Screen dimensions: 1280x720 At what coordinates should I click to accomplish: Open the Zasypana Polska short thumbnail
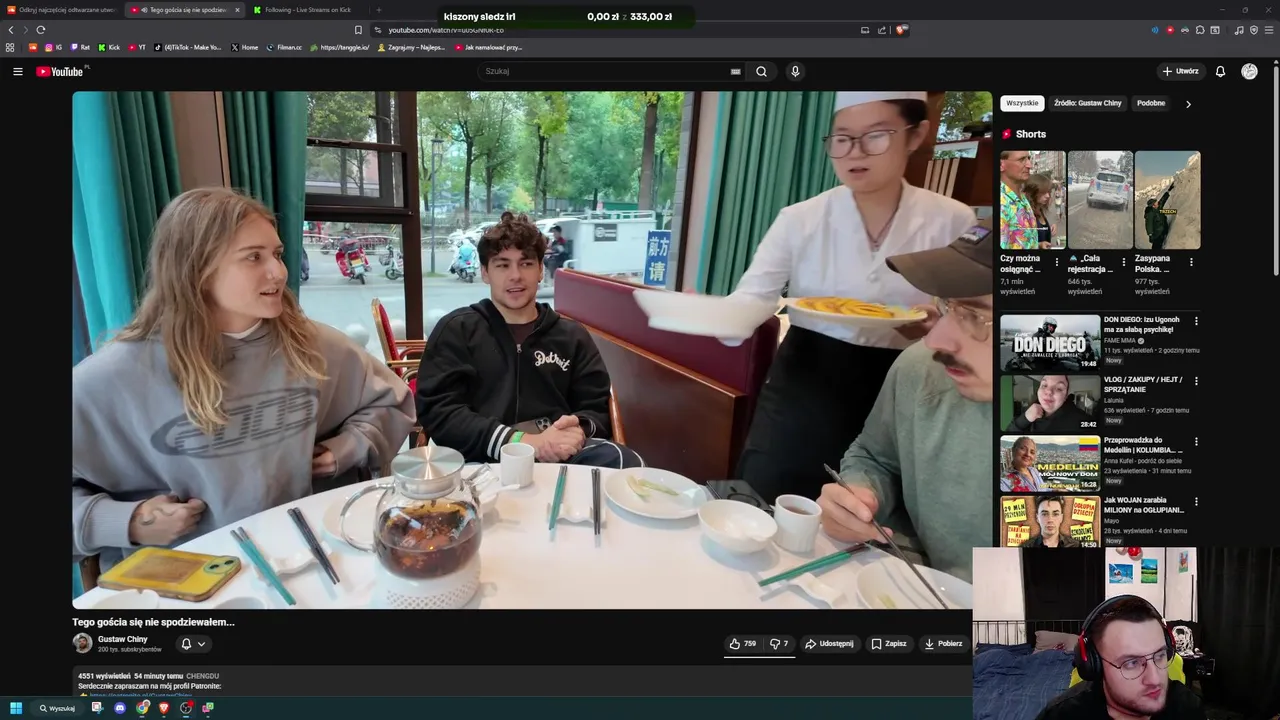1167,200
